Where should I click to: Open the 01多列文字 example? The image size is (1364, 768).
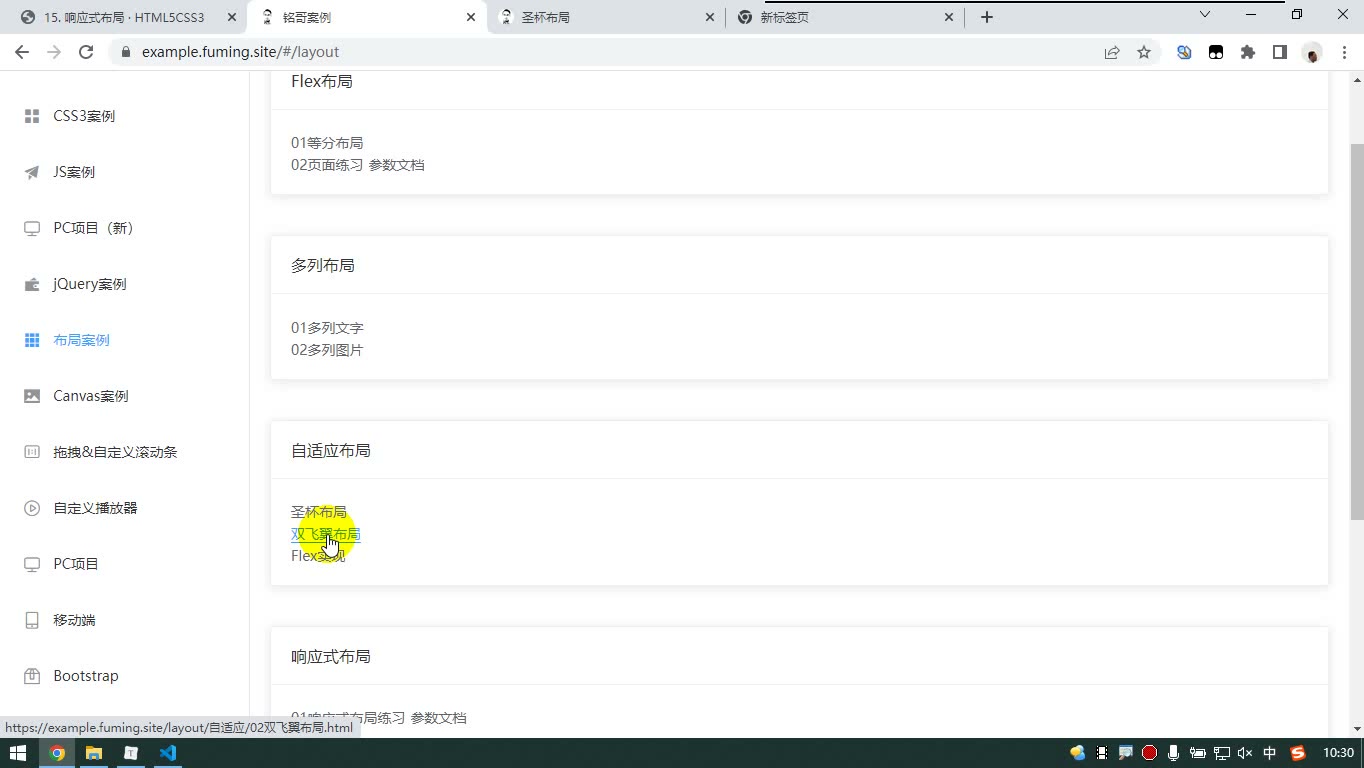(x=327, y=328)
